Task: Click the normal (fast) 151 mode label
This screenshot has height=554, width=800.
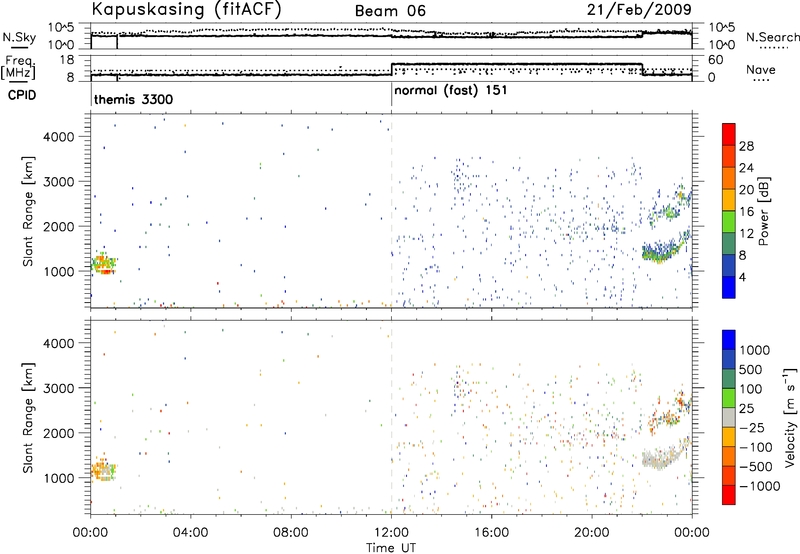Action: (x=451, y=90)
